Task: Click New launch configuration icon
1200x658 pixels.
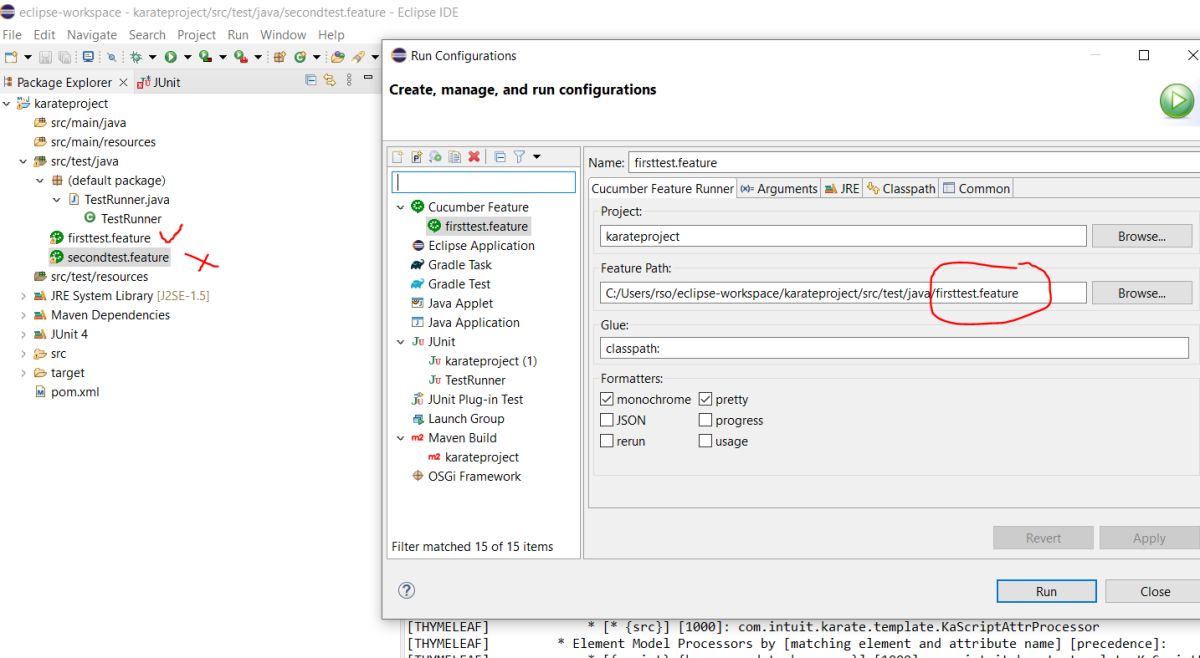Action: tap(397, 157)
